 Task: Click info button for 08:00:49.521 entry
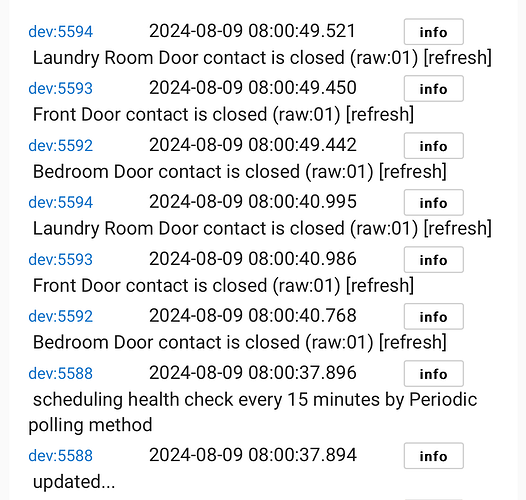click(x=433, y=32)
